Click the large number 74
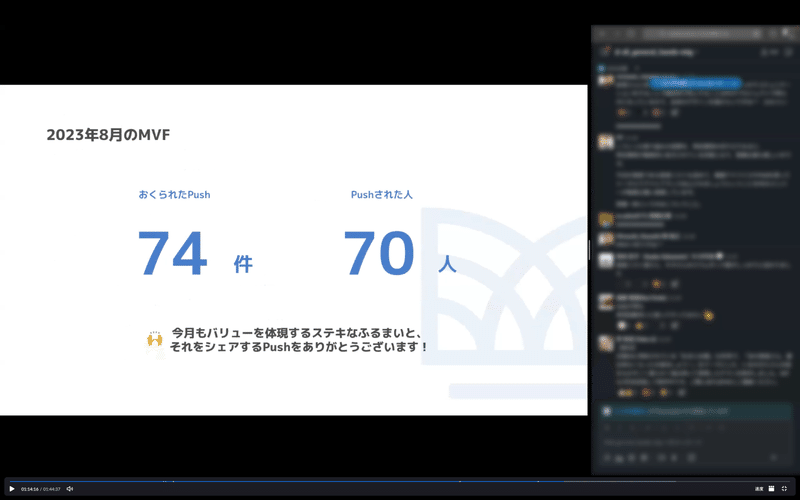800x500 pixels. pyautogui.click(x=172, y=254)
